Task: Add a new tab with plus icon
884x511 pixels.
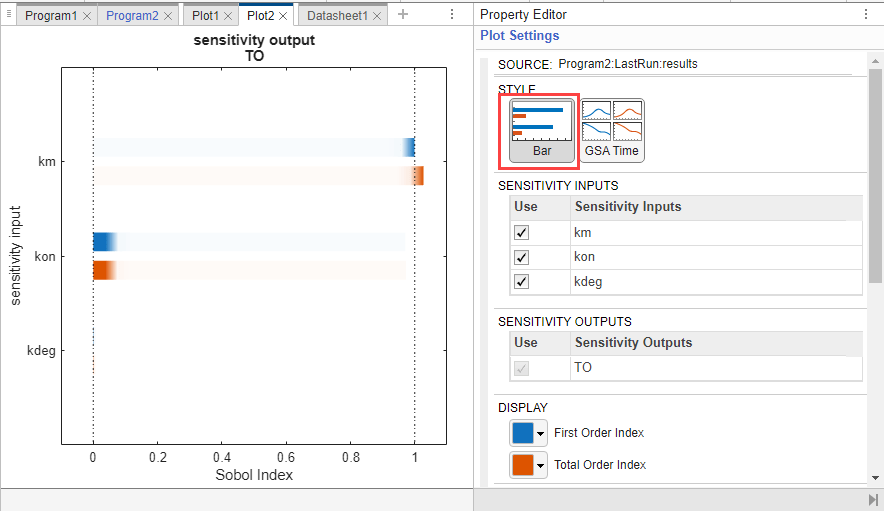Action: pyautogui.click(x=403, y=15)
